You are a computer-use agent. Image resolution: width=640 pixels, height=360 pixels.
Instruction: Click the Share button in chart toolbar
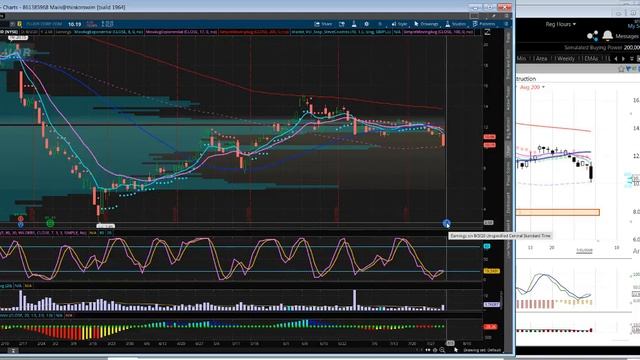pos(323,24)
